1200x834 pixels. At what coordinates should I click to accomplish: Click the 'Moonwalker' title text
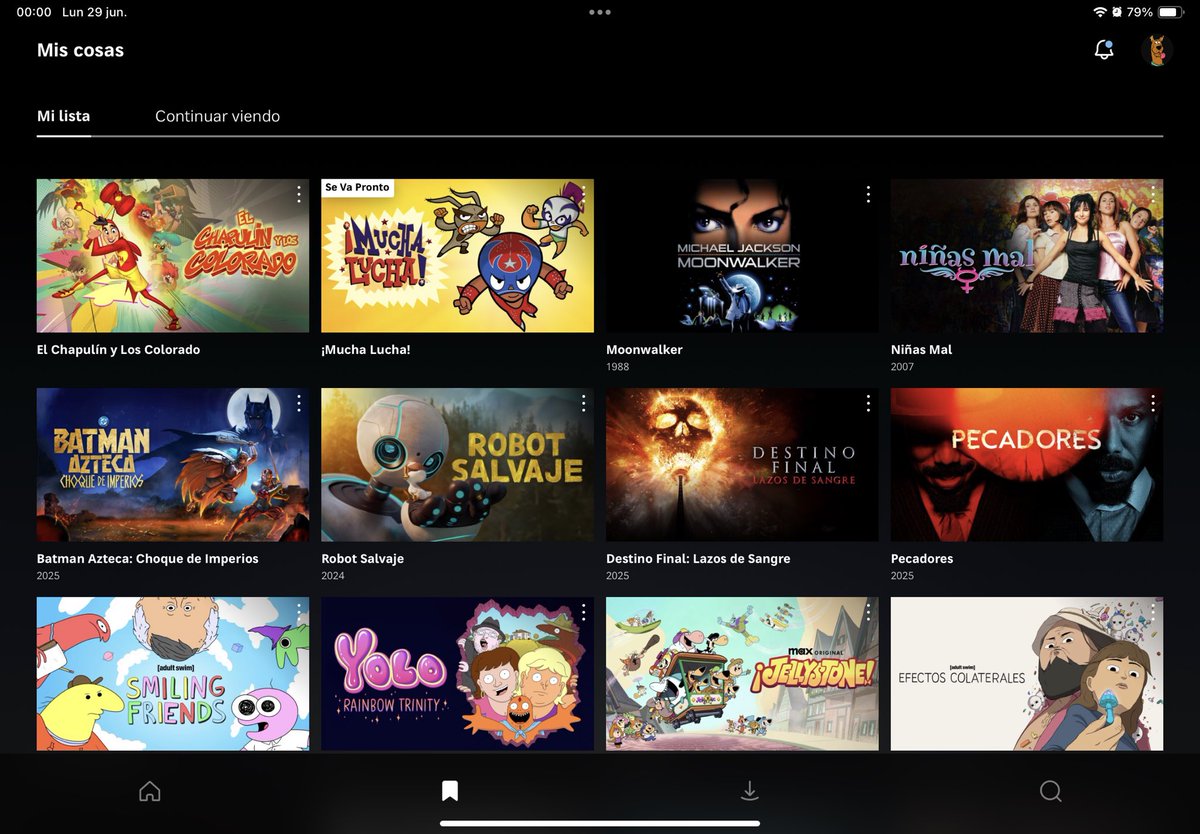(x=644, y=350)
